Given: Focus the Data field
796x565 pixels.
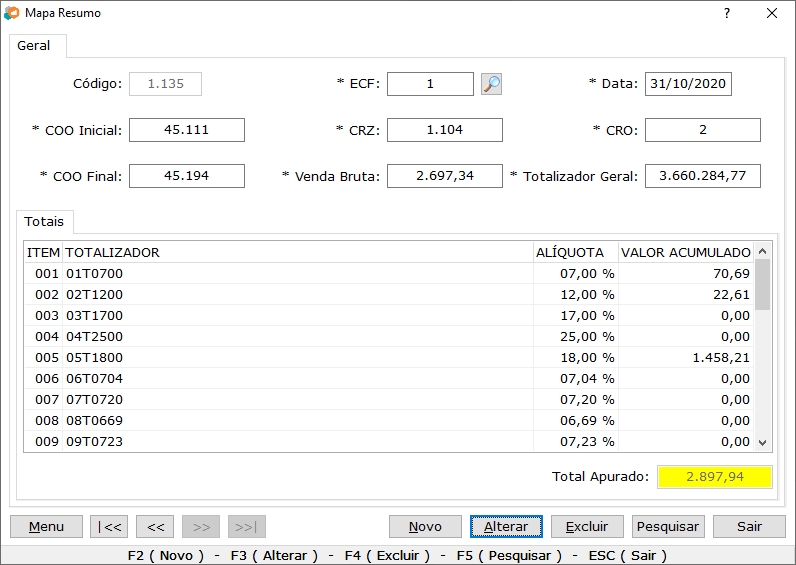Looking at the screenshot, I should 688,84.
